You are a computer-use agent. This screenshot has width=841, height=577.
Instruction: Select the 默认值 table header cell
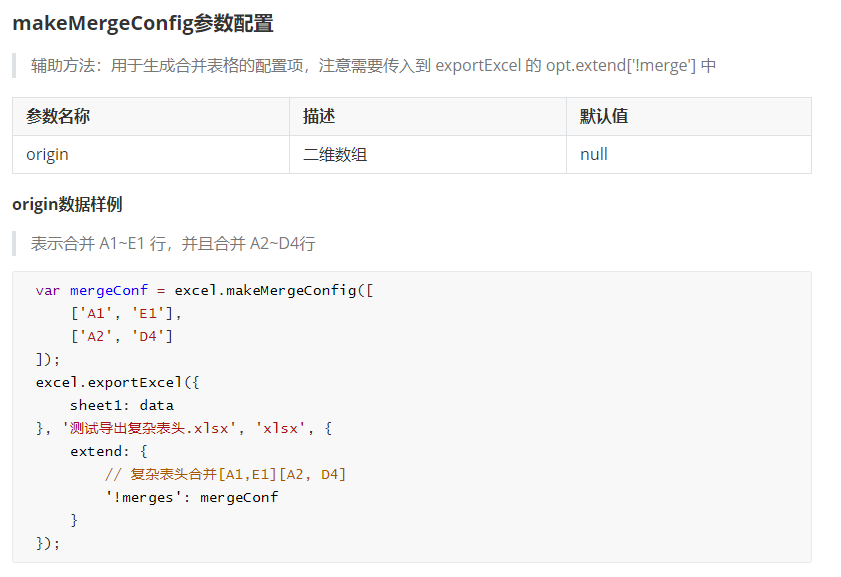[x=604, y=116]
